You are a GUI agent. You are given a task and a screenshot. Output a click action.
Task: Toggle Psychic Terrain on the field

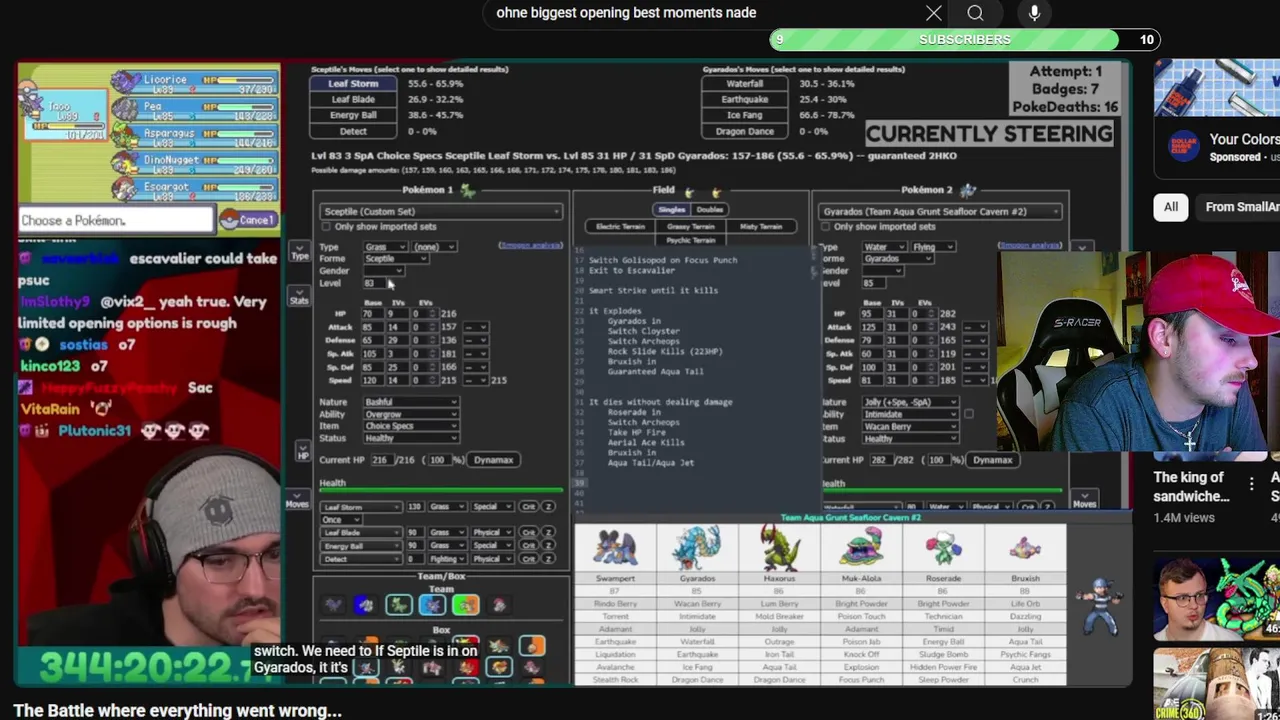pyautogui.click(x=690, y=240)
